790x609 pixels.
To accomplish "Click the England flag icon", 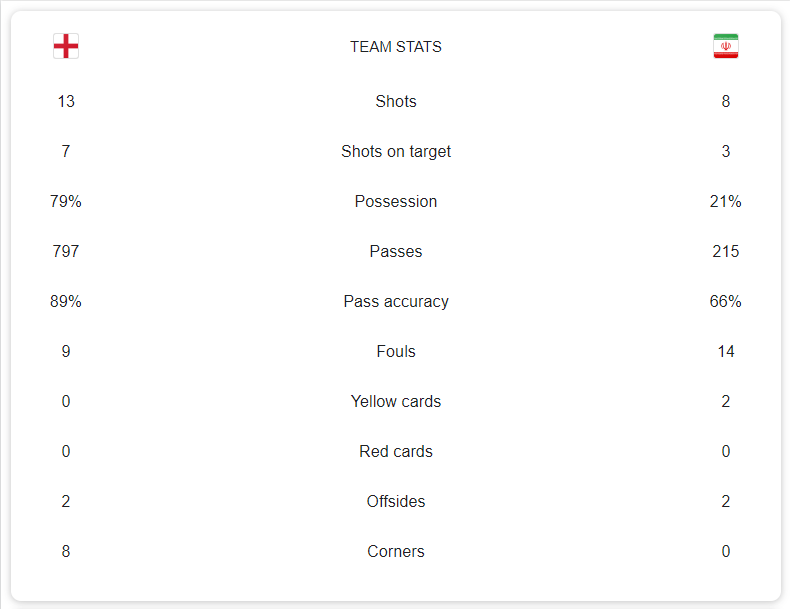I will coord(66,46).
